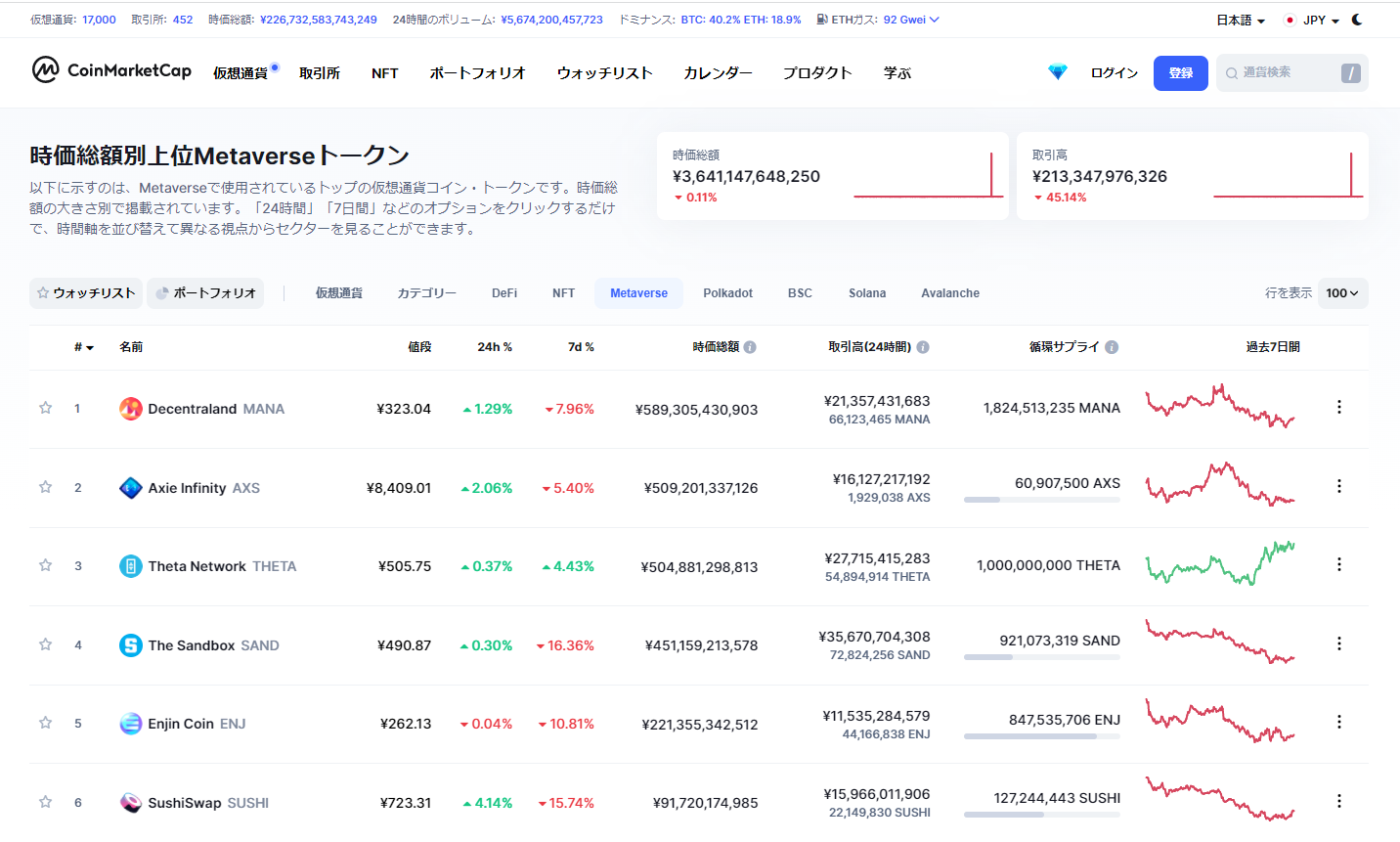1400x842 pixels.
Task: Select the Polkadot category tab
Action: coord(728,293)
